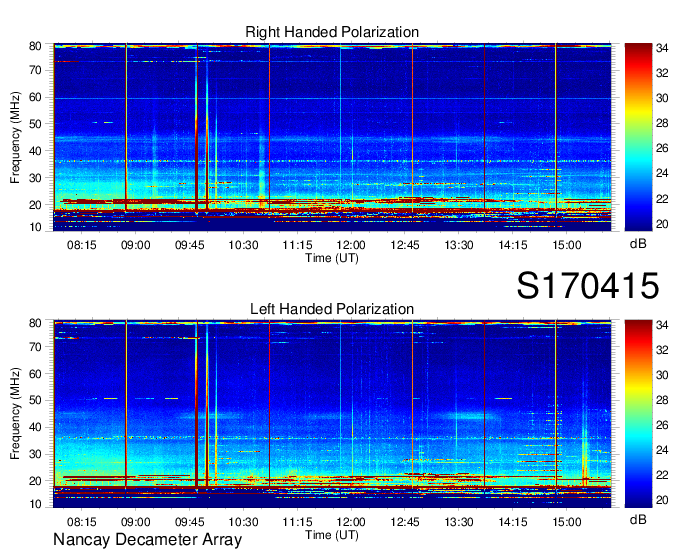
Task: Click the Nancay Decameter Array caption
Action: [147, 540]
